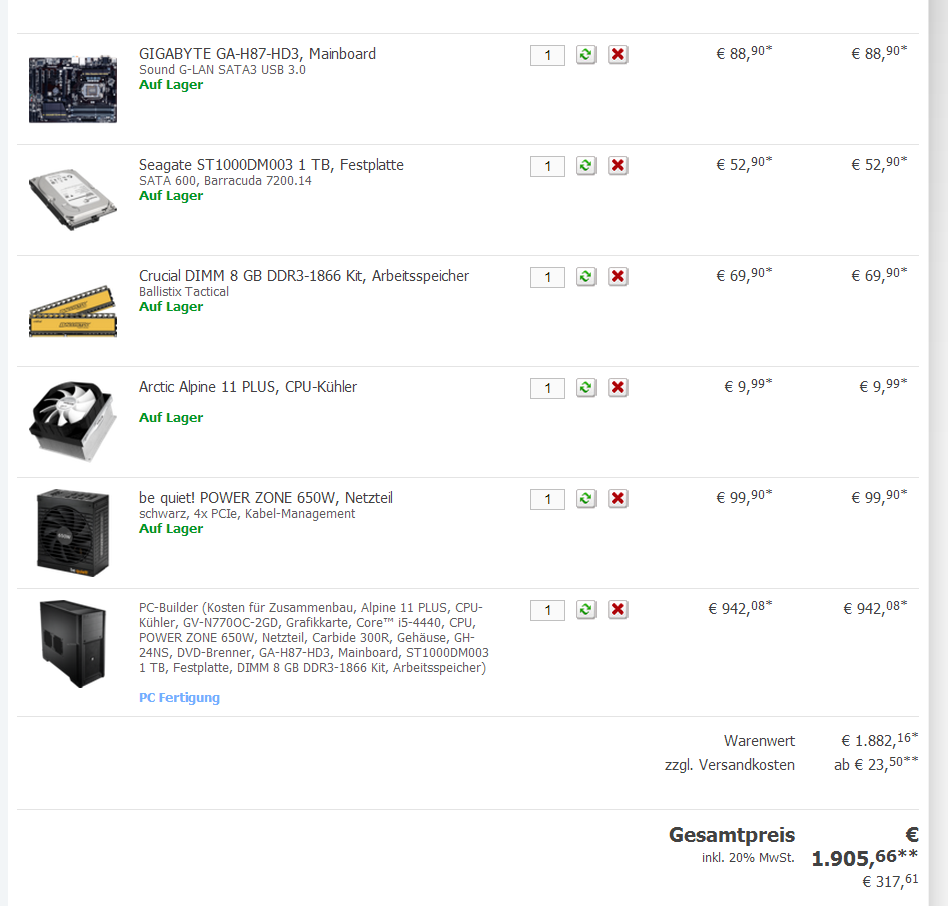Remove be quiet! Netzteil from cart
This screenshot has height=906, width=948.
click(x=618, y=499)
